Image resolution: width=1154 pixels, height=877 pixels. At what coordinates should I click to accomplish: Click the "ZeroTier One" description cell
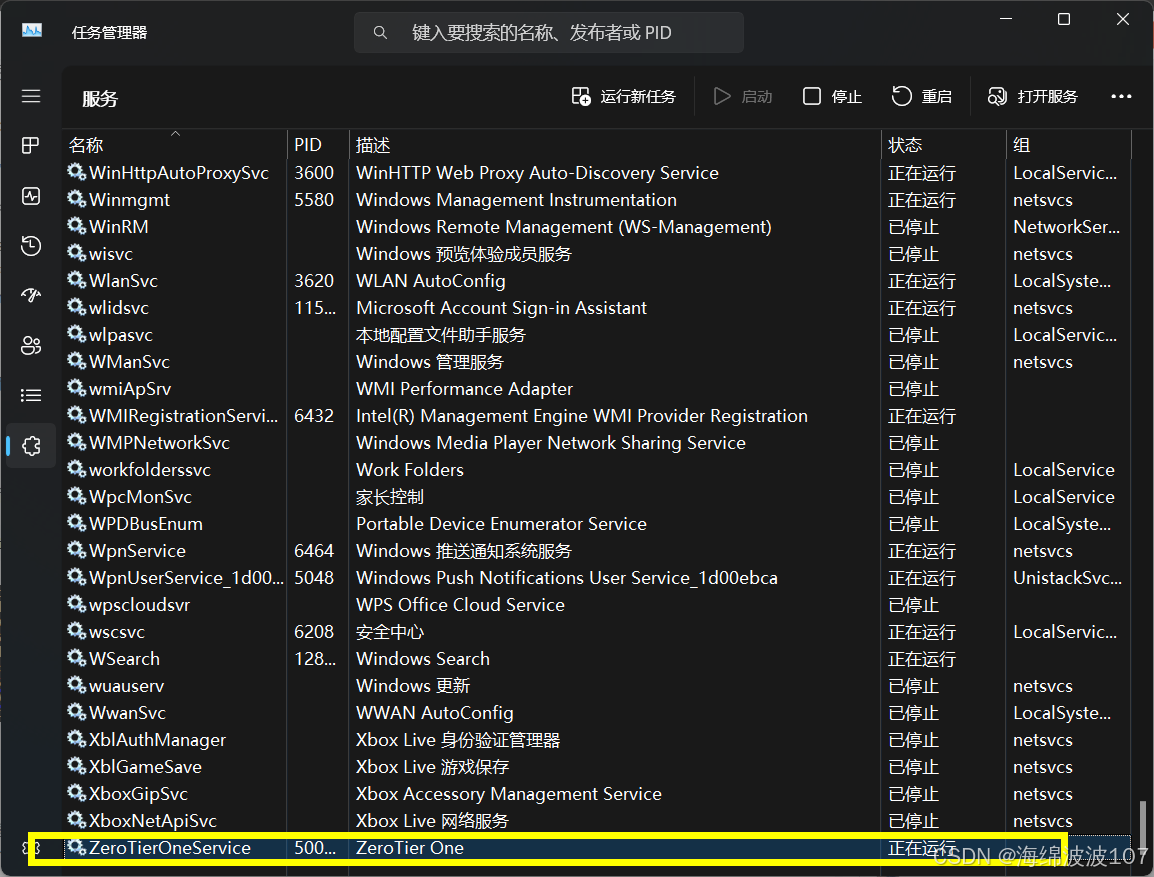pyautogui.click(x=410, y=848)
